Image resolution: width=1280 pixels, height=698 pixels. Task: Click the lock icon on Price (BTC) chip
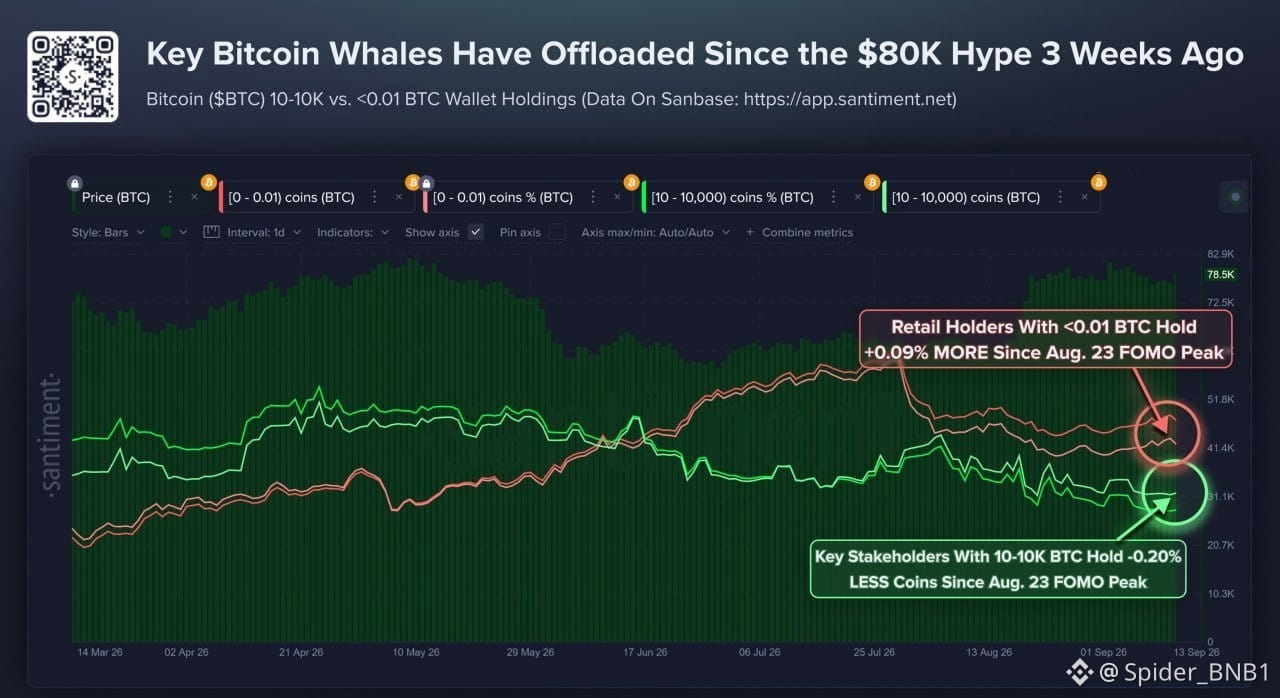point(74,183)
